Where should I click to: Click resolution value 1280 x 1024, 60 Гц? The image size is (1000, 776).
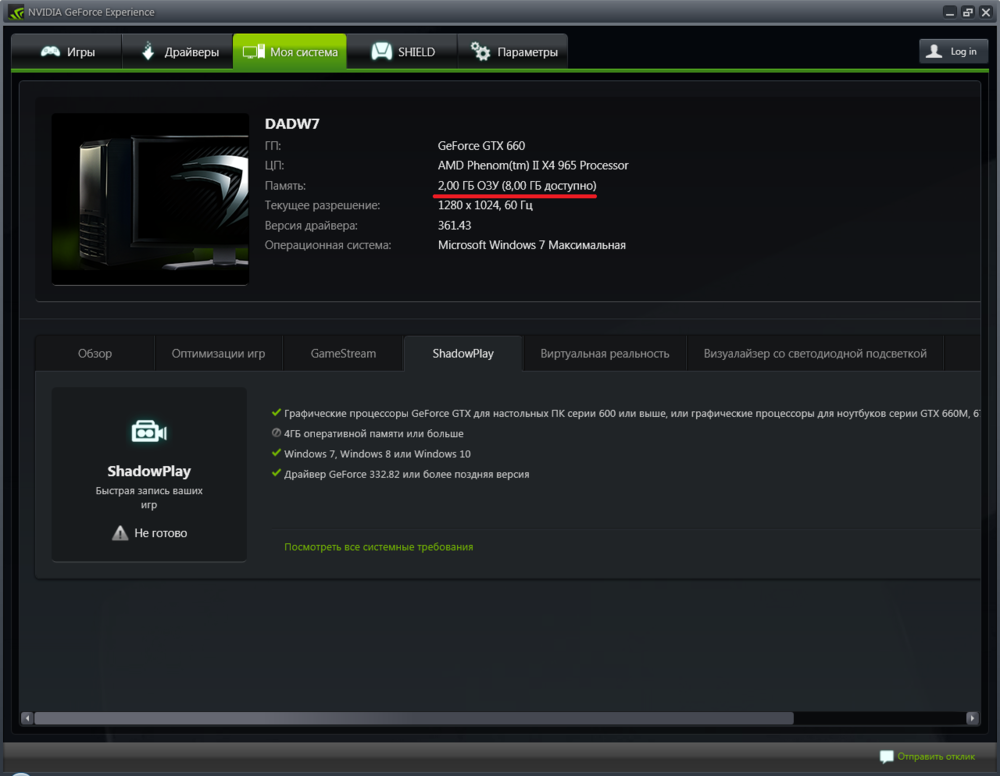tap(485, 205)
